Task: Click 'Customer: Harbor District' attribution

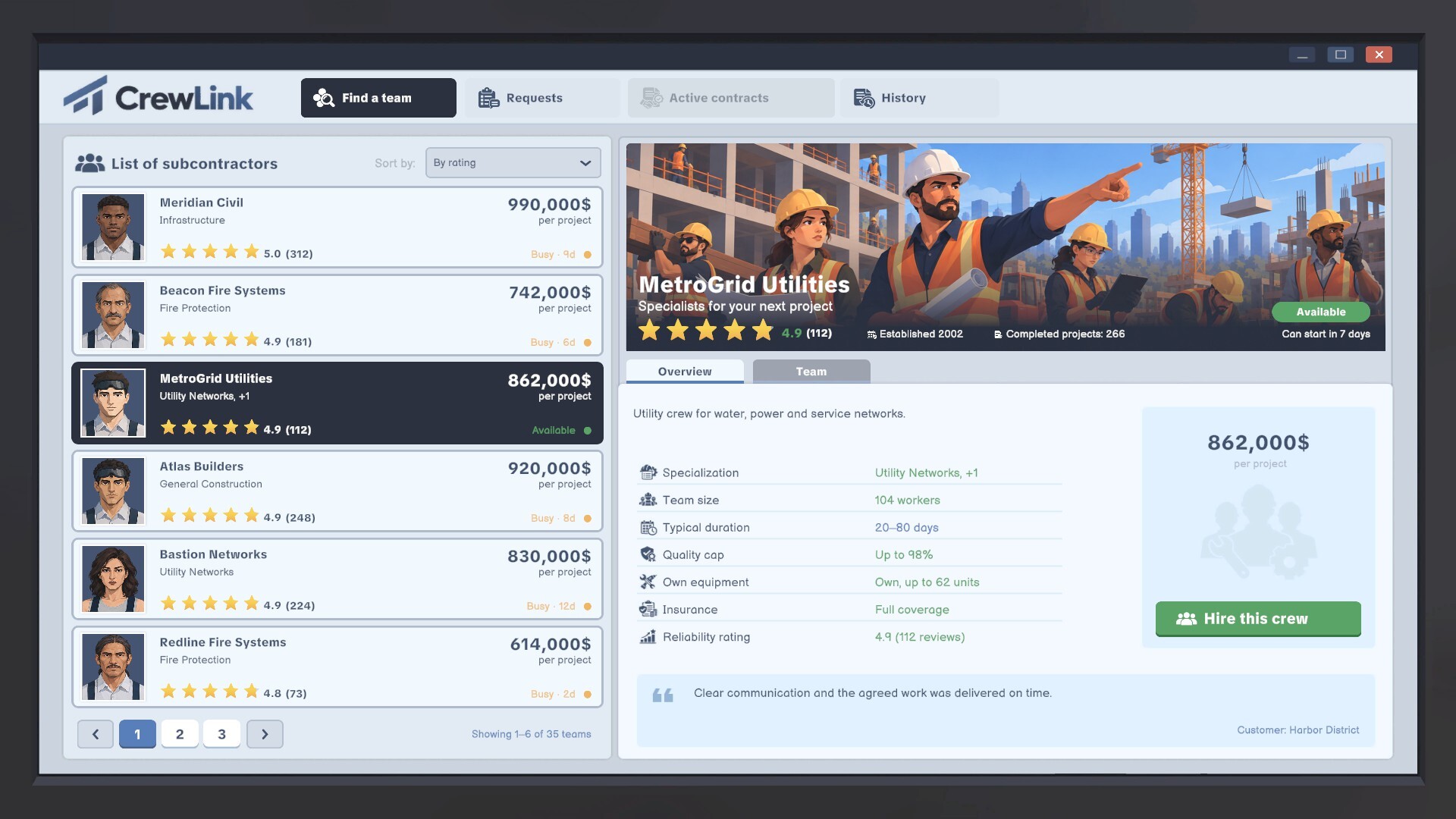Action: point(1298,730)
